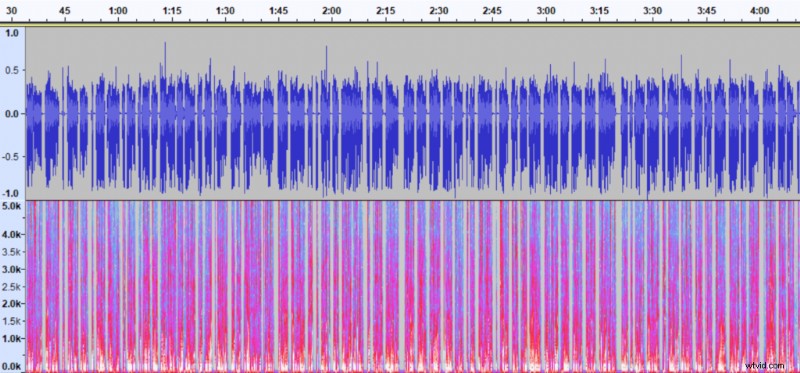
Task: Set position to 3:30 on the ruler
Action: click(x=653, y=11)
